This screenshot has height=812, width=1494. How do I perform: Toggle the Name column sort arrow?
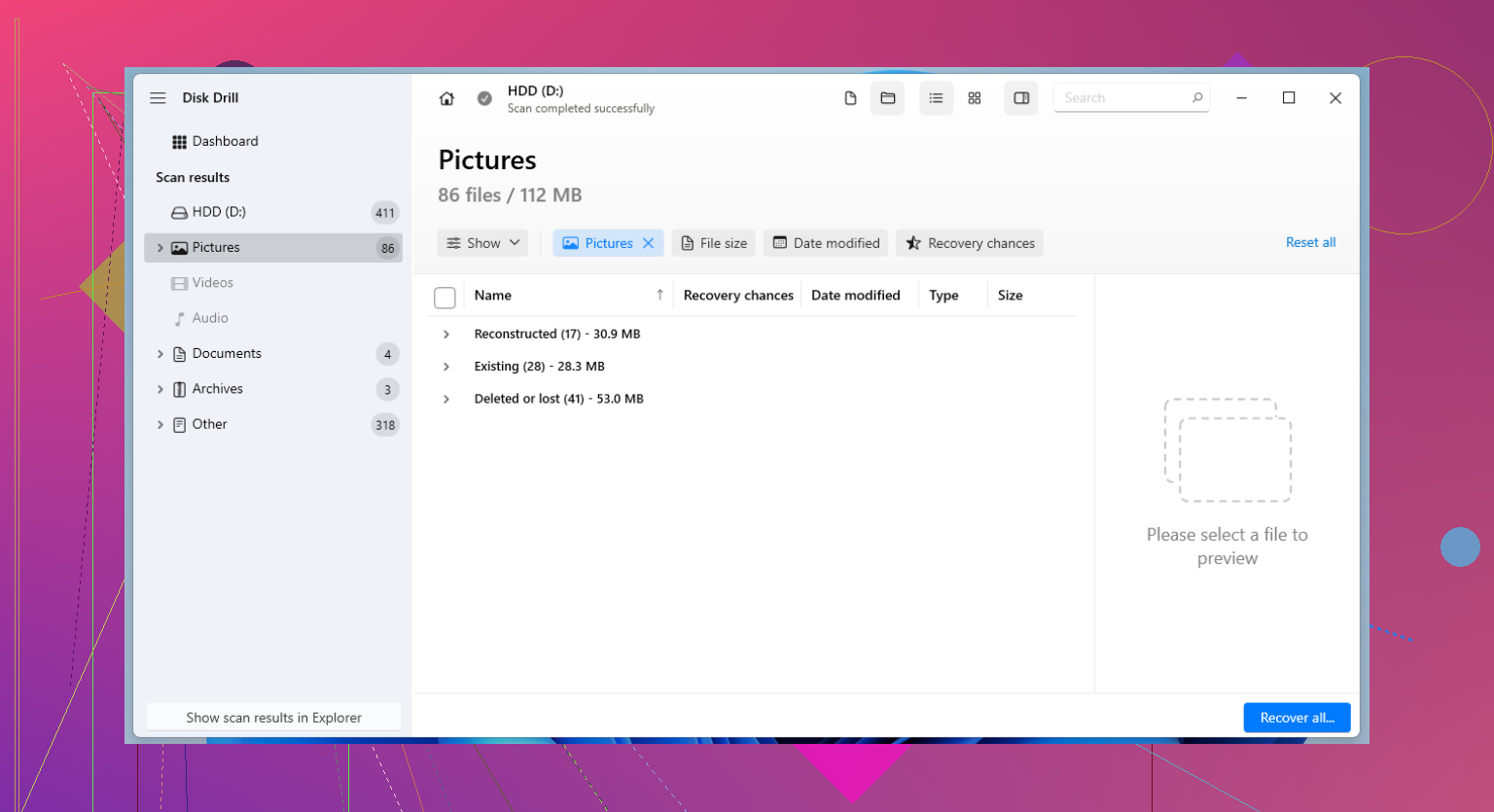tap(659, 295)
